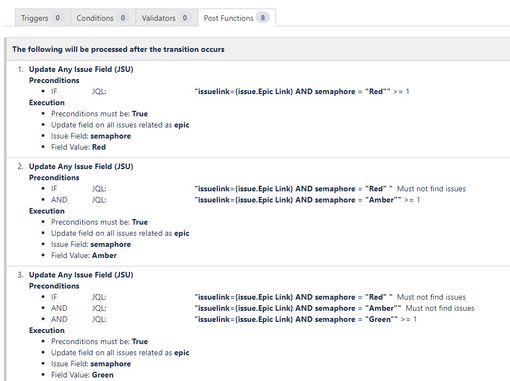Click 'Update field on all issues related as epic' in post function 2
Screen dimensions: 510x381
click(120, 233)
